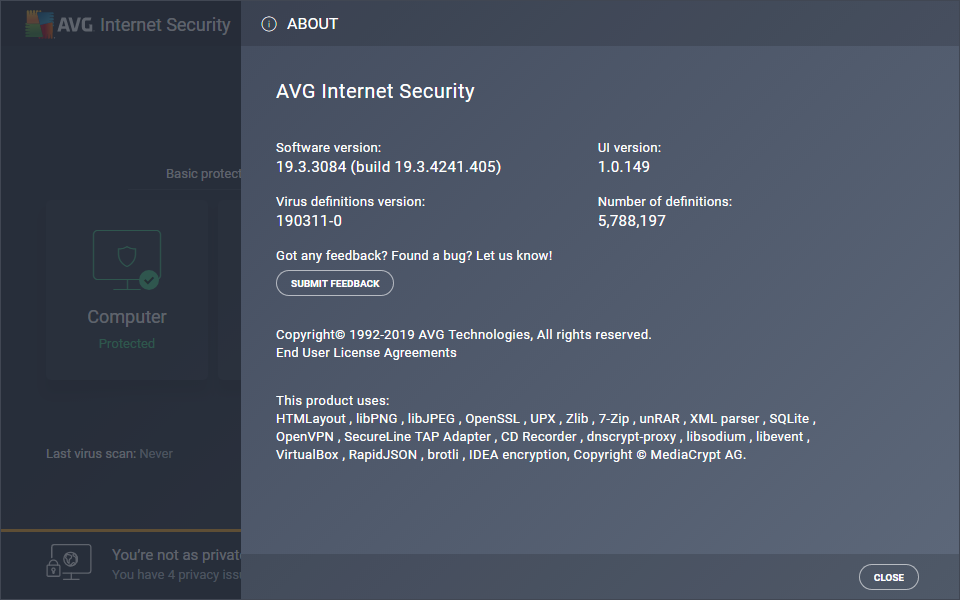Click the HTMLayout library name
Screen dimensions: 960x600
[311, 419]
